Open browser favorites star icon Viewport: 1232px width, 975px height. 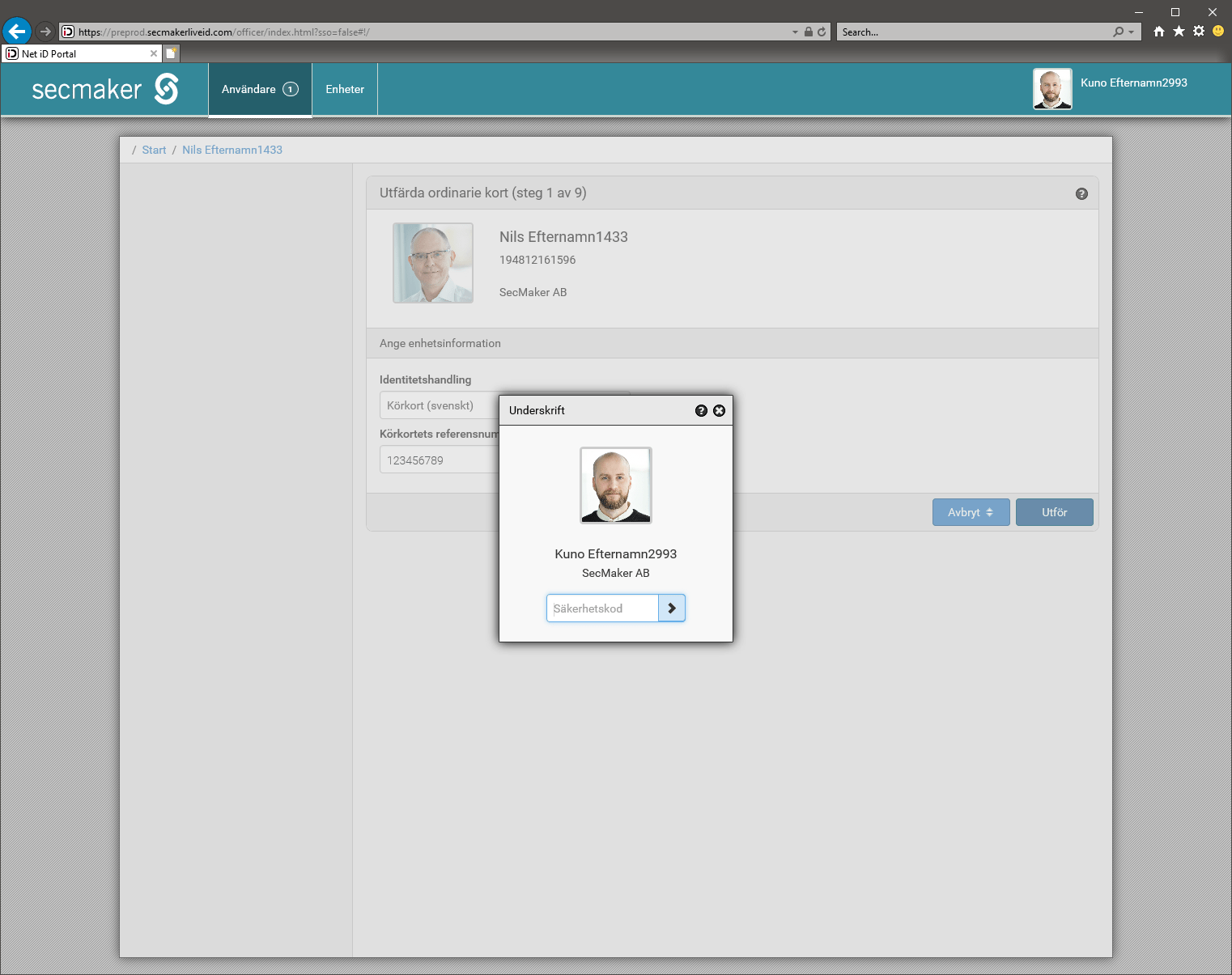coord(1179,32)
